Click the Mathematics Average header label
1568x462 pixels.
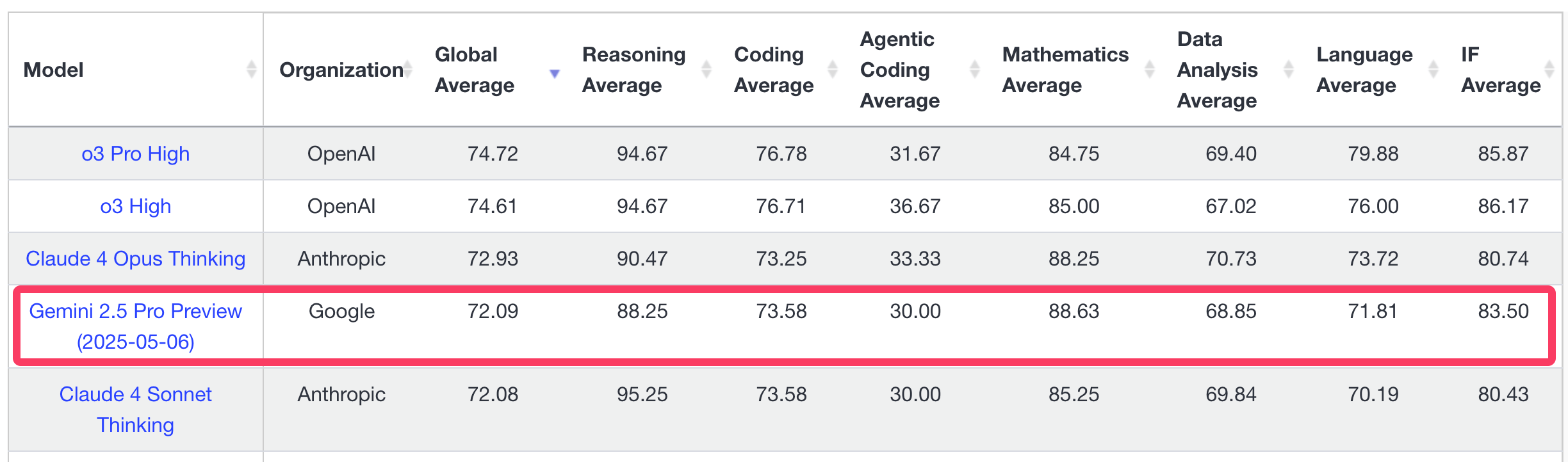[1065, 70]
